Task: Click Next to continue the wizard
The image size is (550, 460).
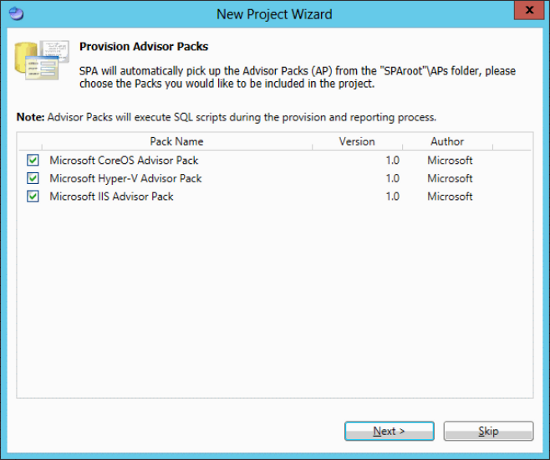Action: pos(389,431)
